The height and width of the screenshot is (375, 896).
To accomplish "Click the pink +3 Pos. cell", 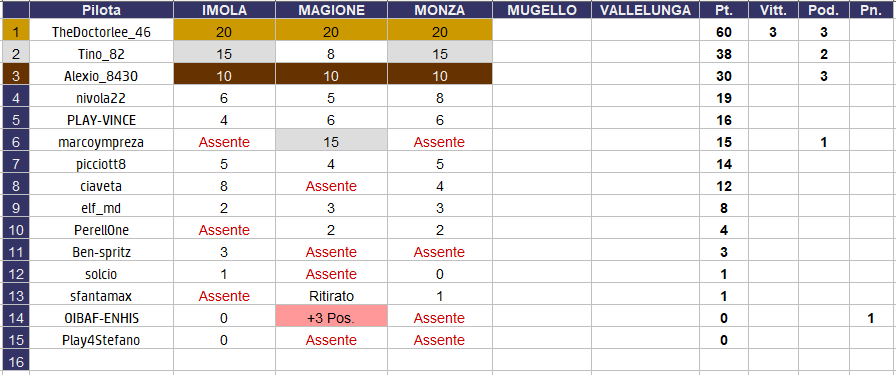I will tap(331, 318).
